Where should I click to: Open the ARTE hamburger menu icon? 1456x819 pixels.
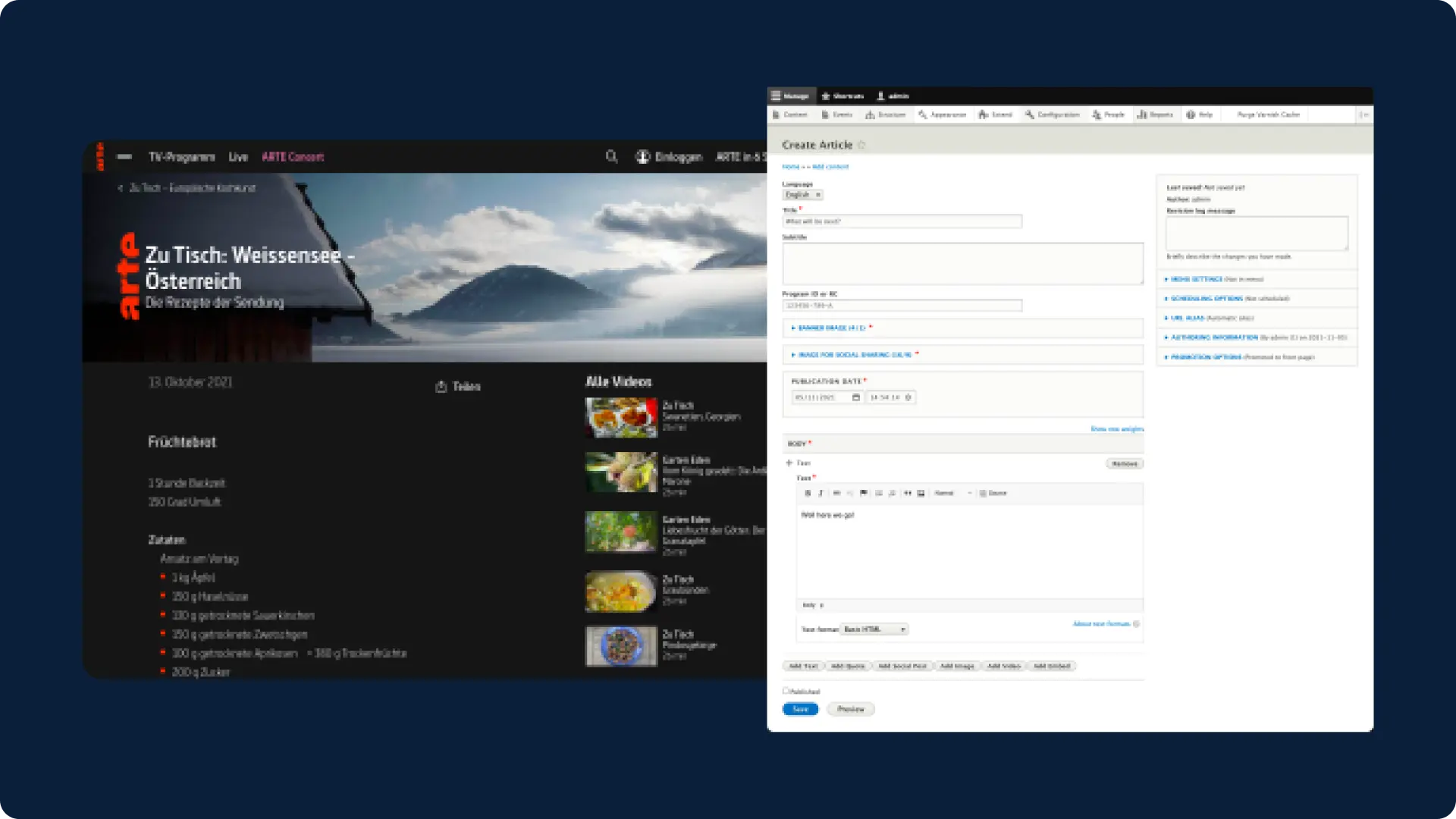124,157
